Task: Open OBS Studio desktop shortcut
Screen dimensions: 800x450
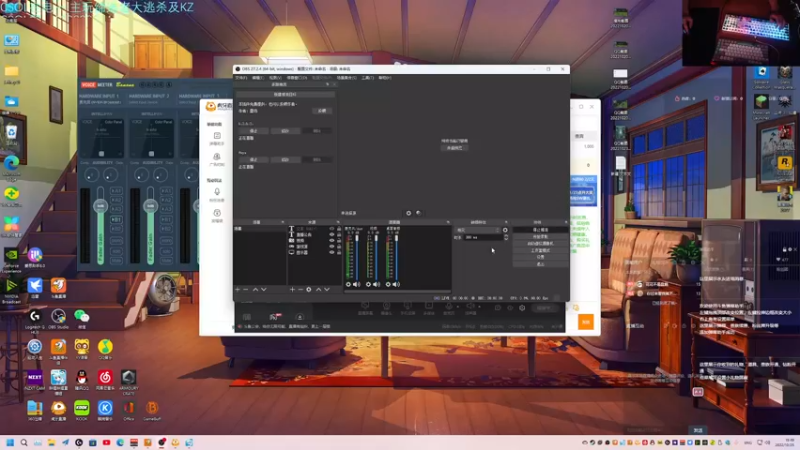Action: click(58, 318)
